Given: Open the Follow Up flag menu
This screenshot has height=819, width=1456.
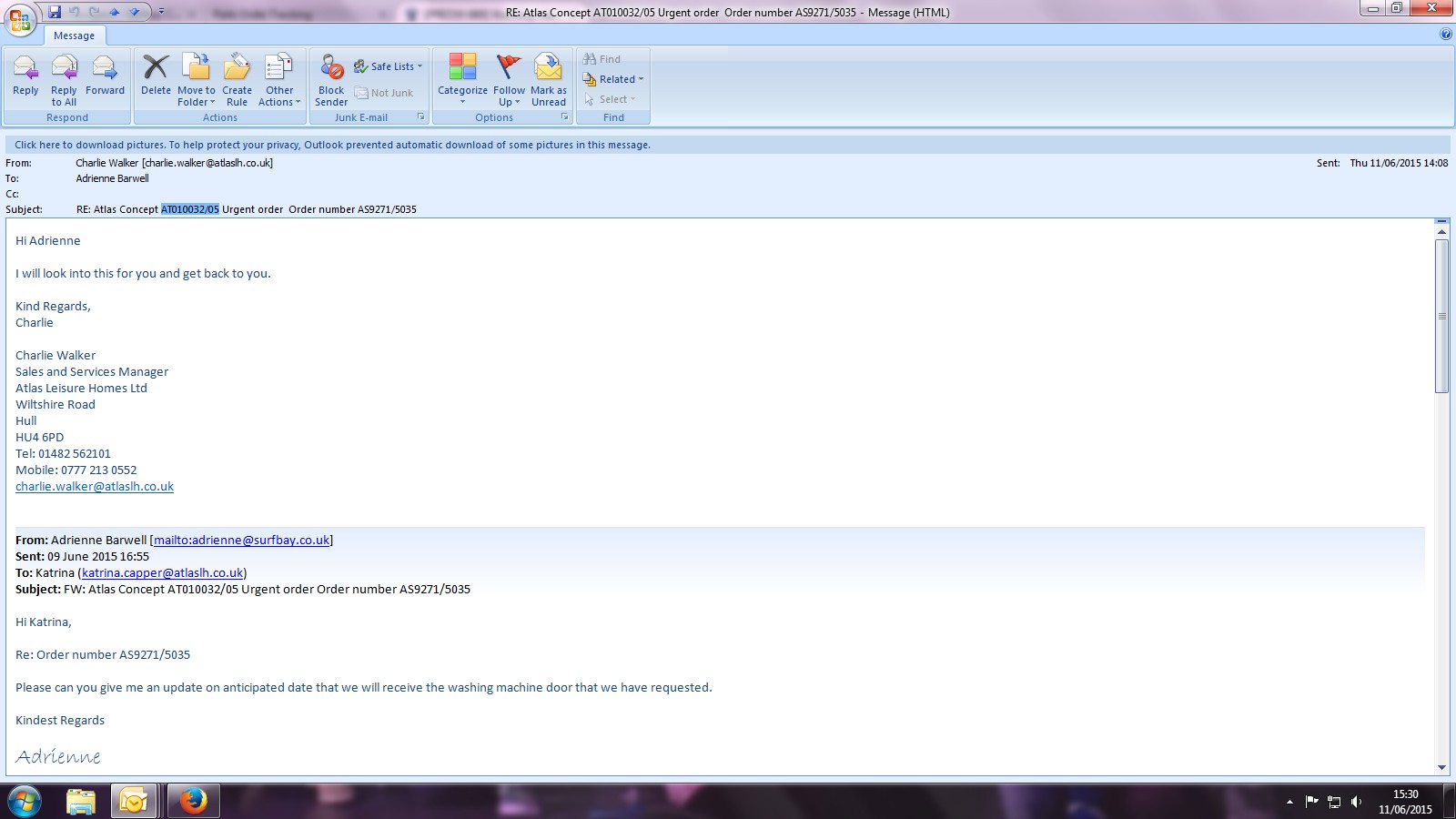Looking at the screenshot, I should (509, 79).
